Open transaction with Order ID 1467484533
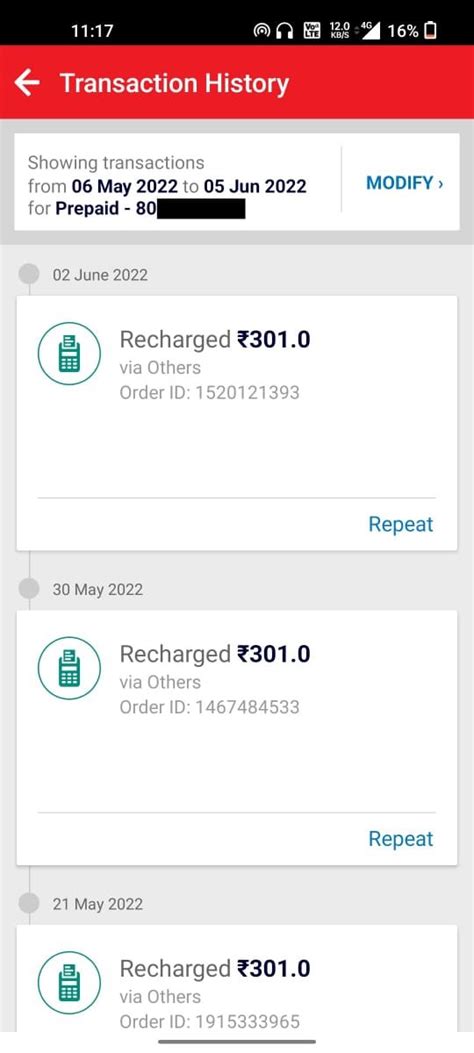 [x=237, y=737]
